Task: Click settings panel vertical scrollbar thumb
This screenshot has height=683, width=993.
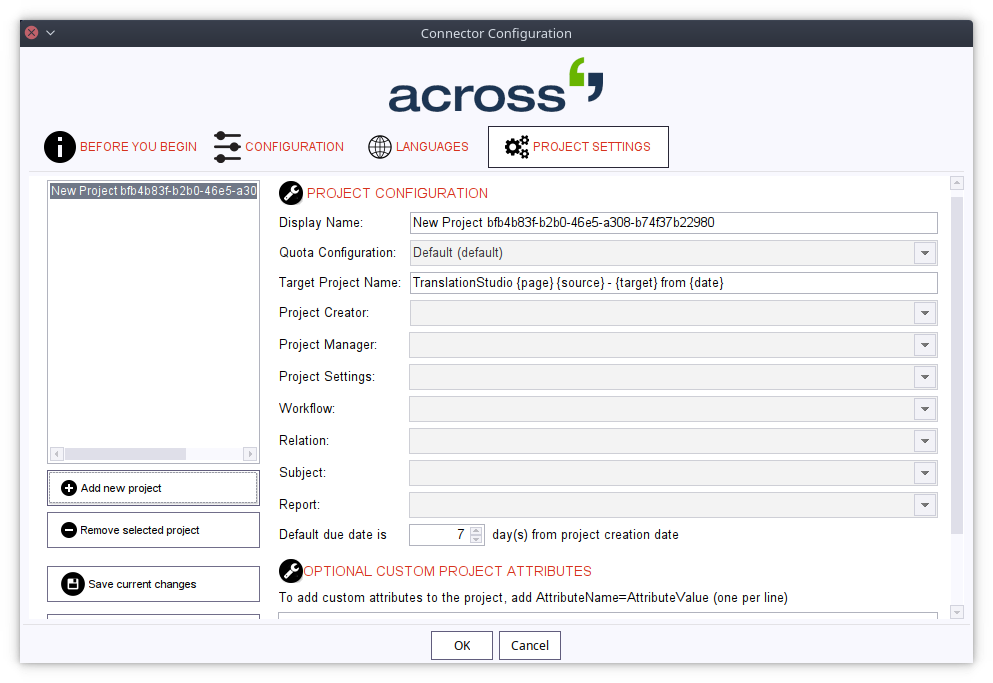Action: click(957, 365)
